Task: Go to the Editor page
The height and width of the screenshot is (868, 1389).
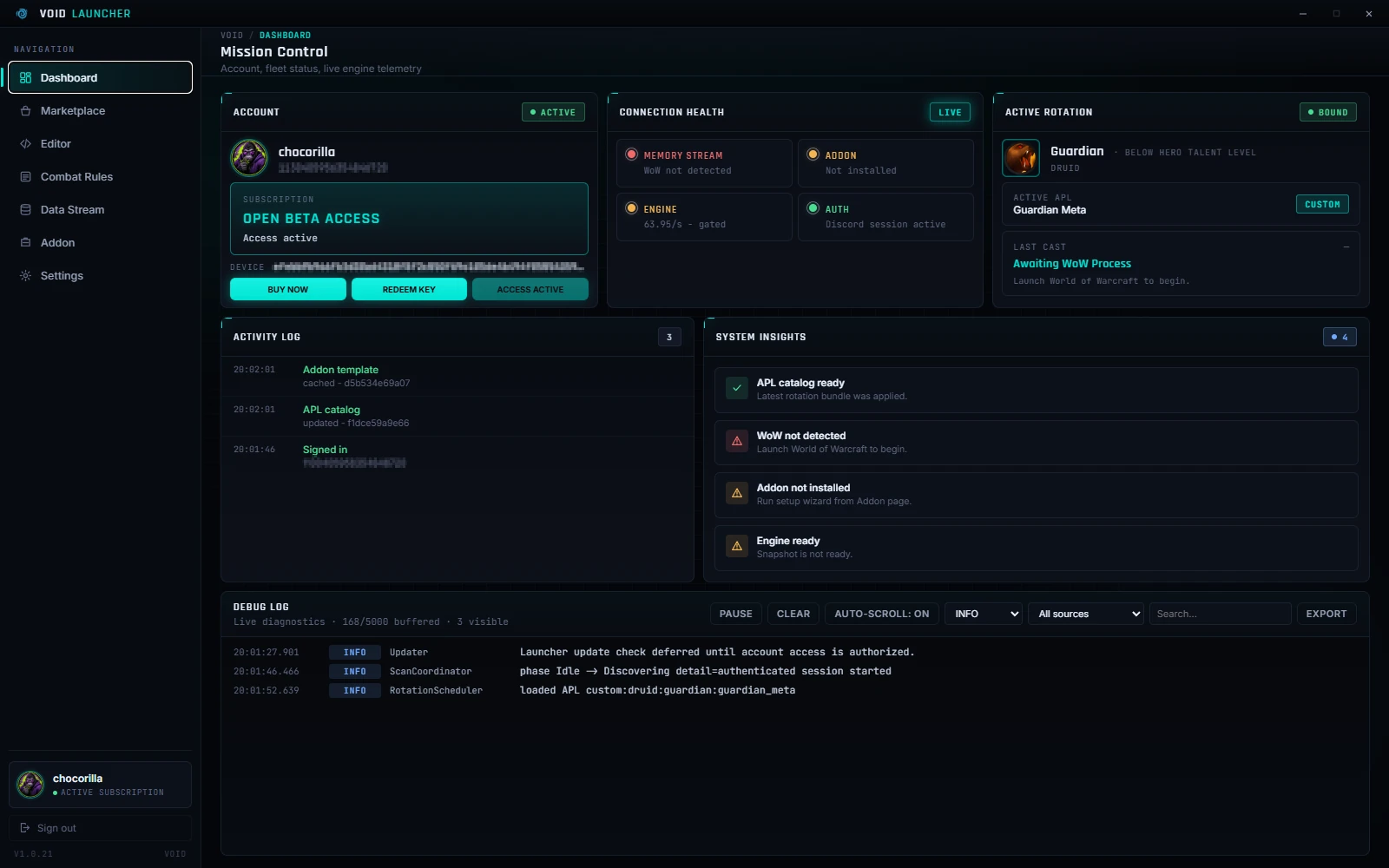Action: pos(100,144)
